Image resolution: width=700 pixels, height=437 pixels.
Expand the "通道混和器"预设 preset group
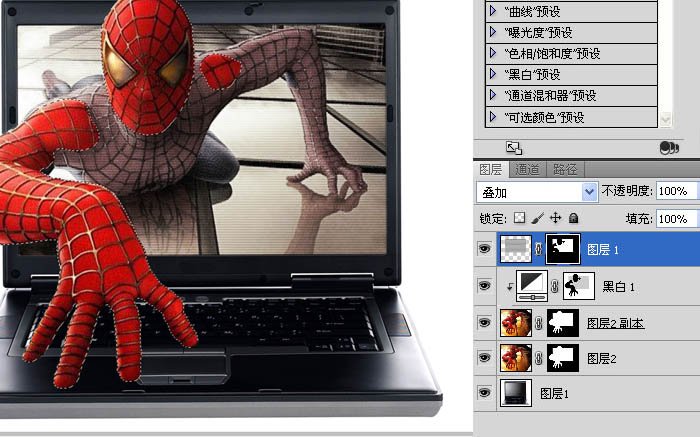pos(492,96)
